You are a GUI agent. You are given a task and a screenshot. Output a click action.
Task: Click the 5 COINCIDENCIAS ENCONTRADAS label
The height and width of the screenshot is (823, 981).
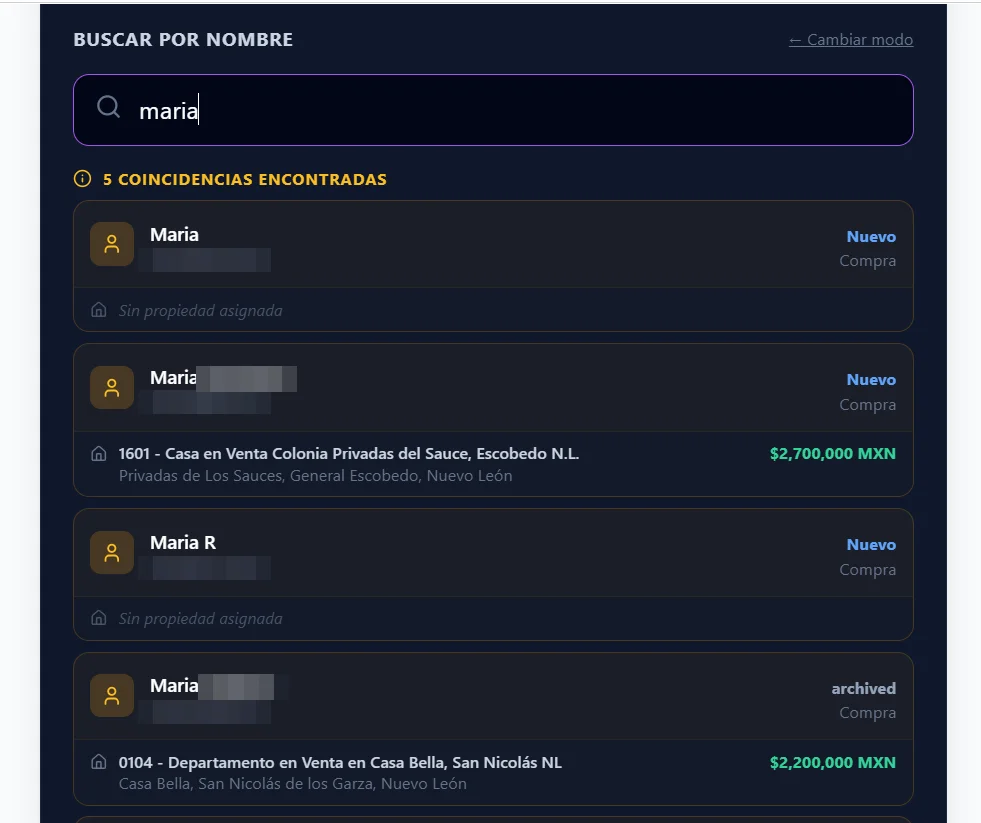(x=245, y=179)
